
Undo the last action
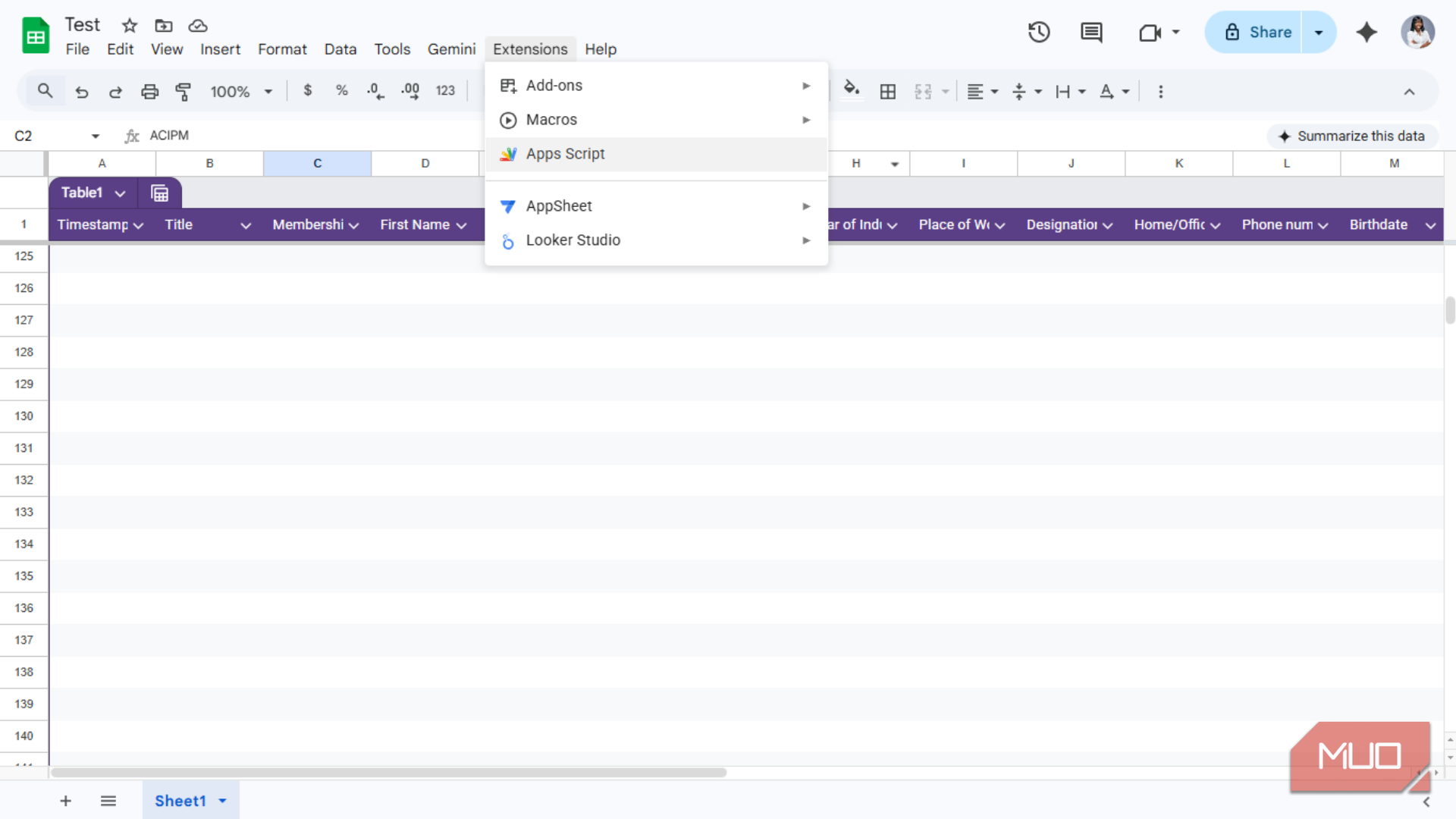82,92
